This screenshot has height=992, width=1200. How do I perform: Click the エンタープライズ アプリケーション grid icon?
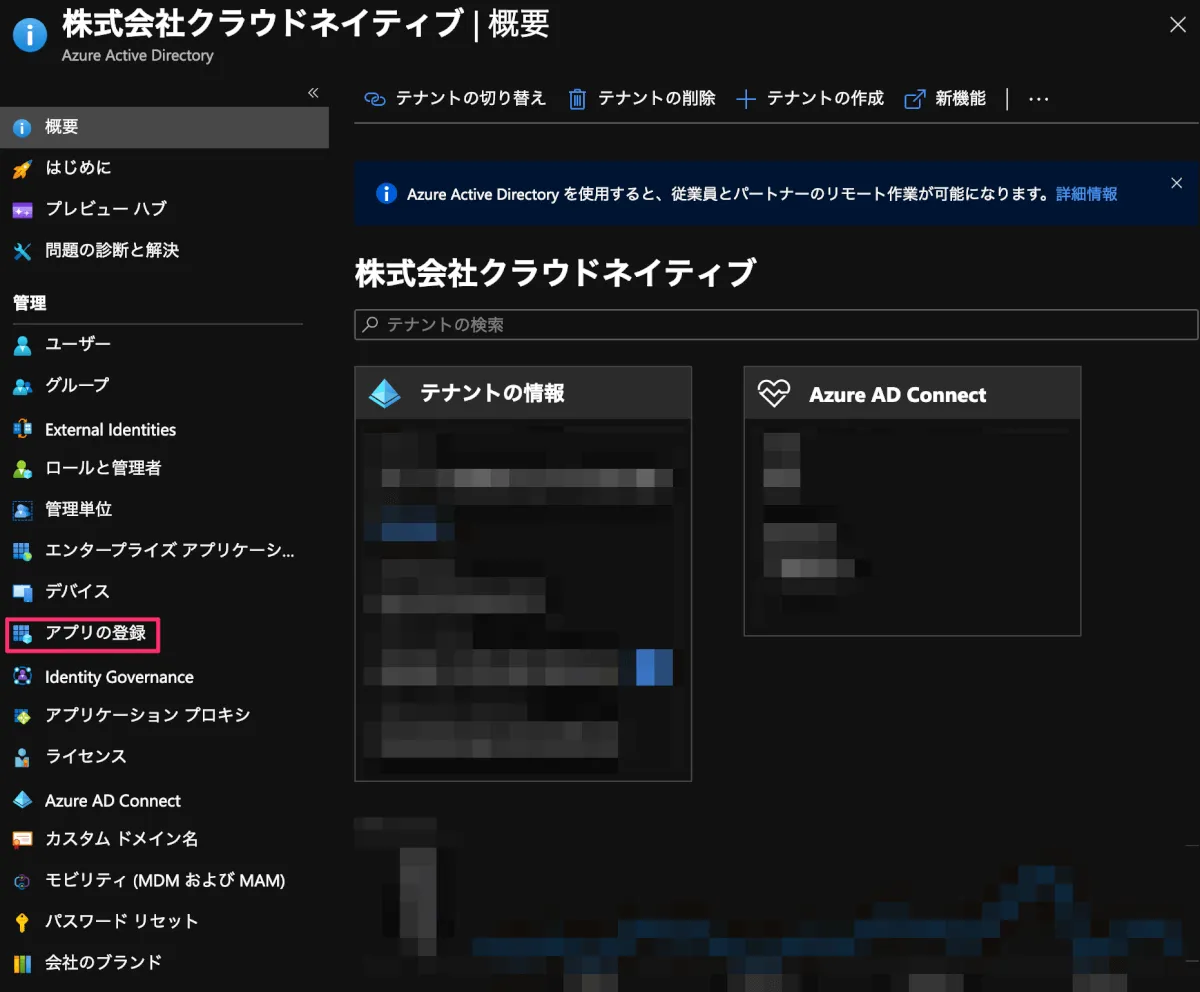click(22, 551)
